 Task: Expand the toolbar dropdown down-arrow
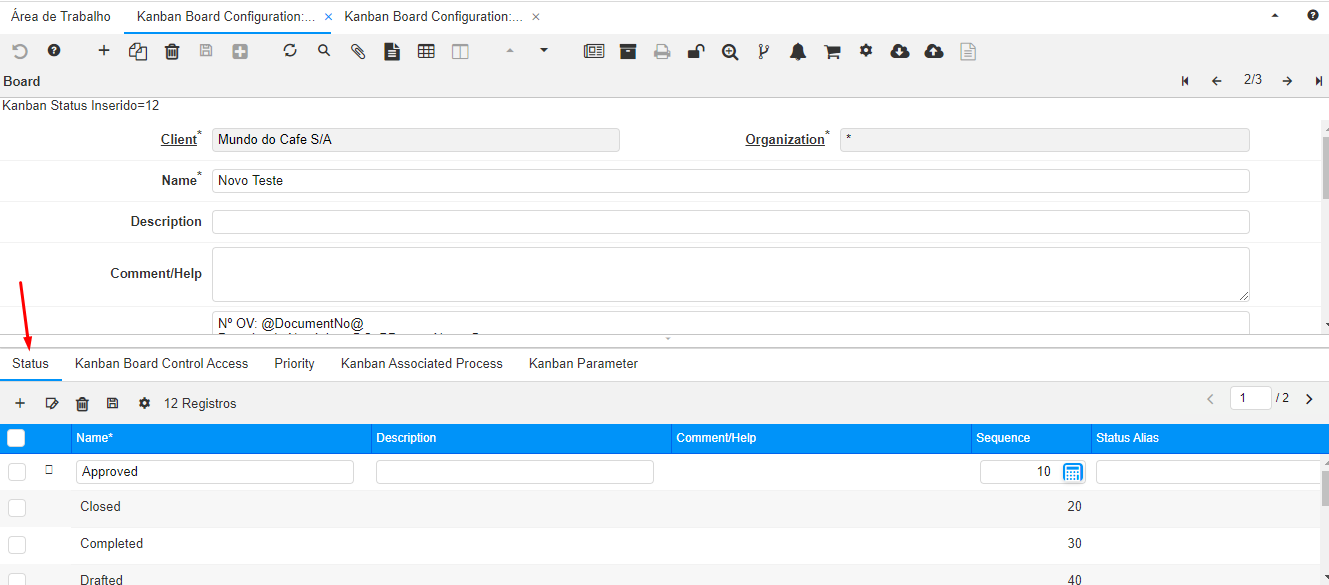tap(544, 49)
